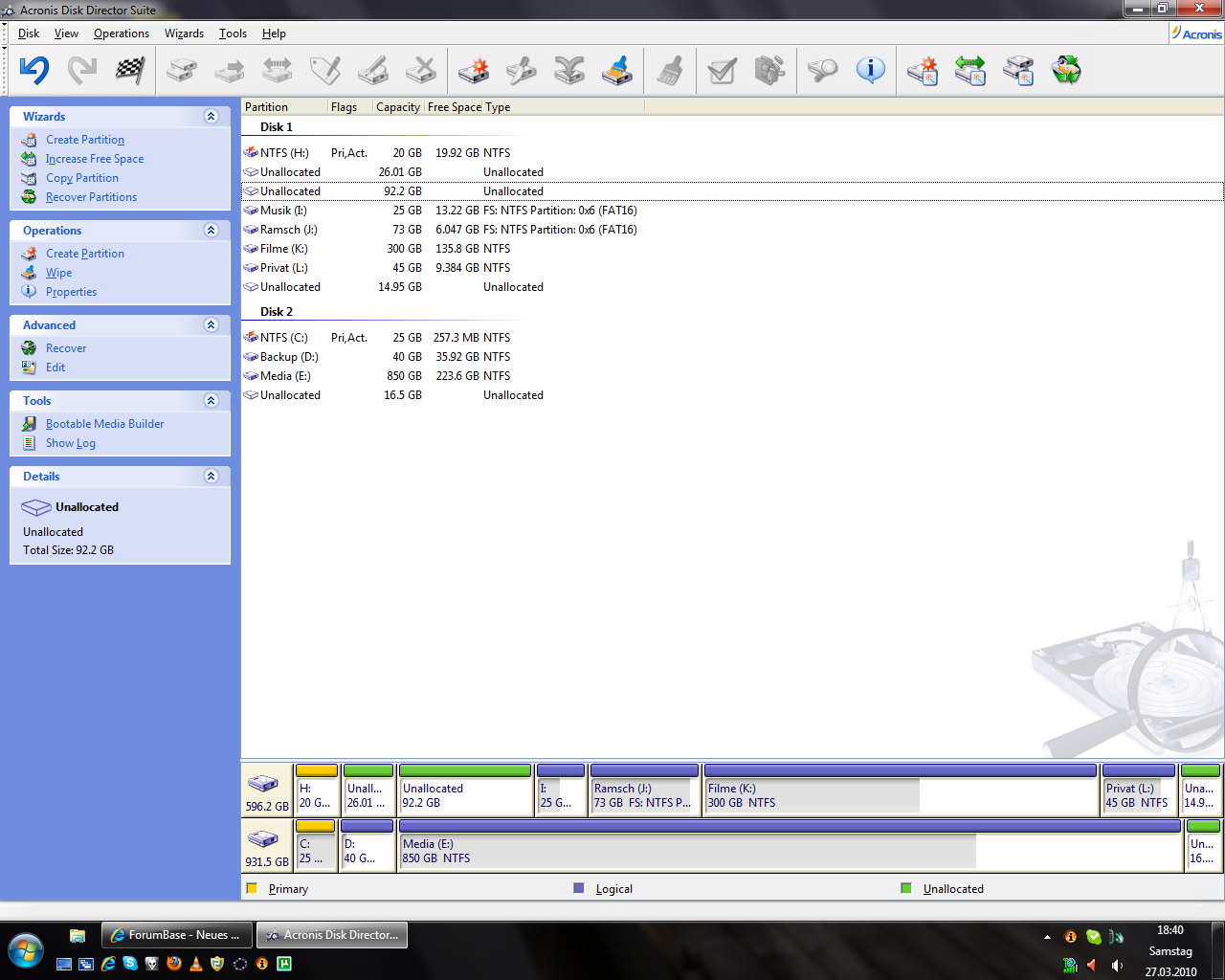Open the Tools menu
The height and width of the screenshot is (980, 1225).
pyautogui.click(x=233, y=33)
